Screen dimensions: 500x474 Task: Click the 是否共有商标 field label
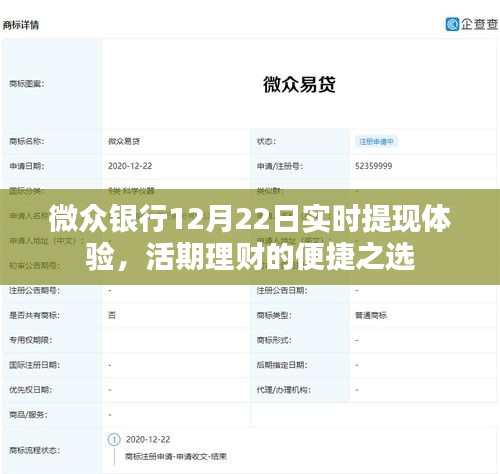34,315
